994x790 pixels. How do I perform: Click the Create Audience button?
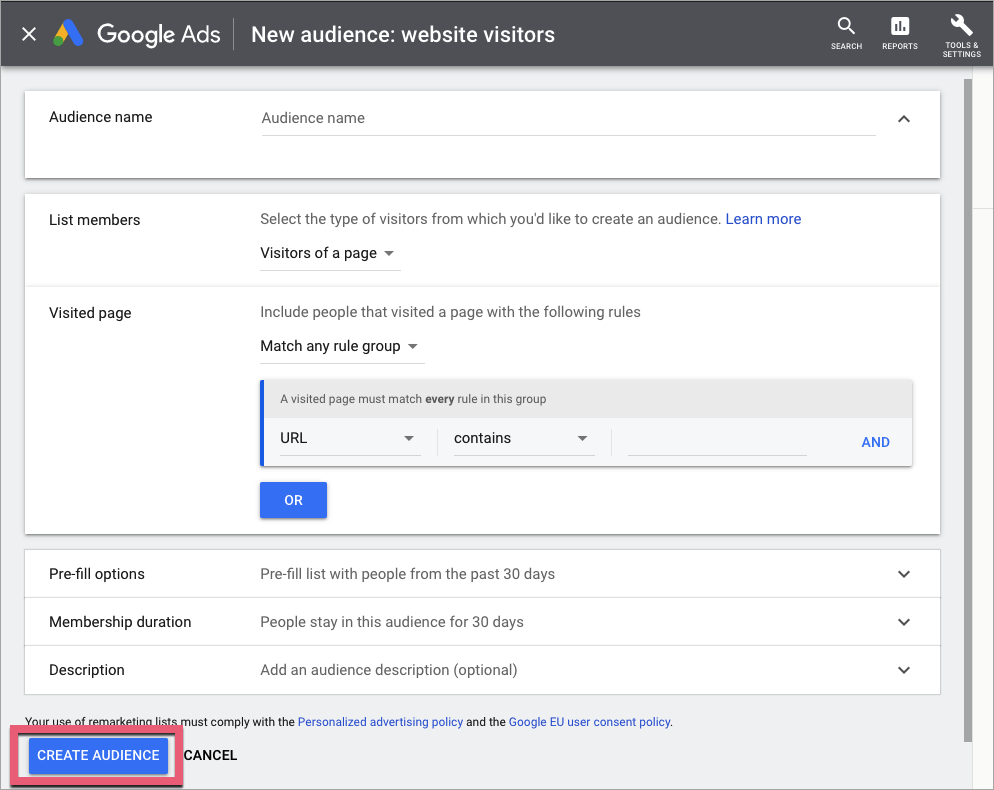tap(98, 755)
